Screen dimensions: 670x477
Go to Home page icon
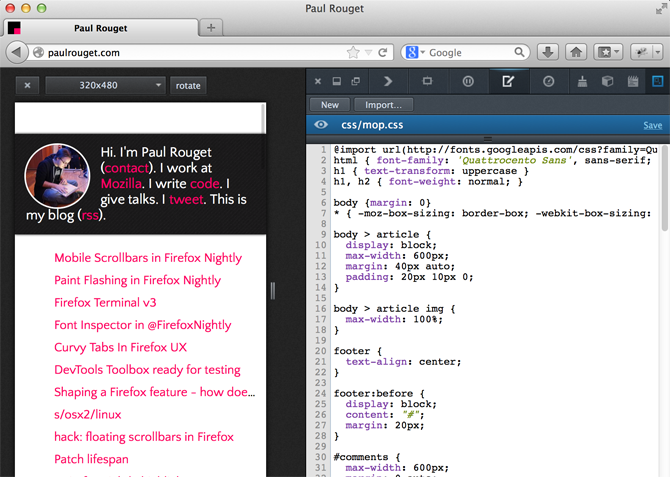point(576,53)
